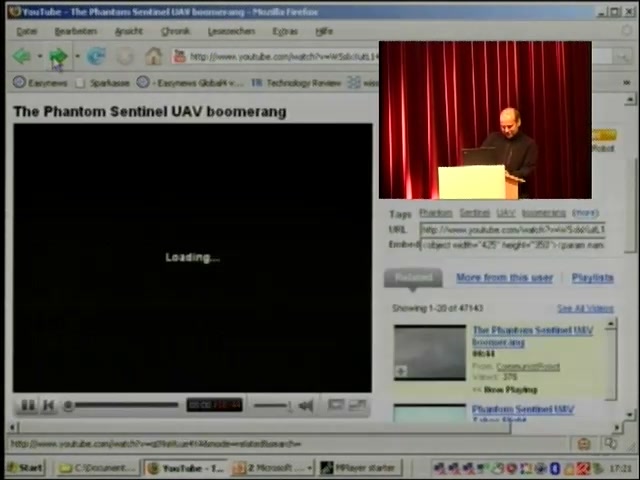
Task: Click the Now Playing video thumbnail
Action: pyautogui.click(x=430, y=353)
